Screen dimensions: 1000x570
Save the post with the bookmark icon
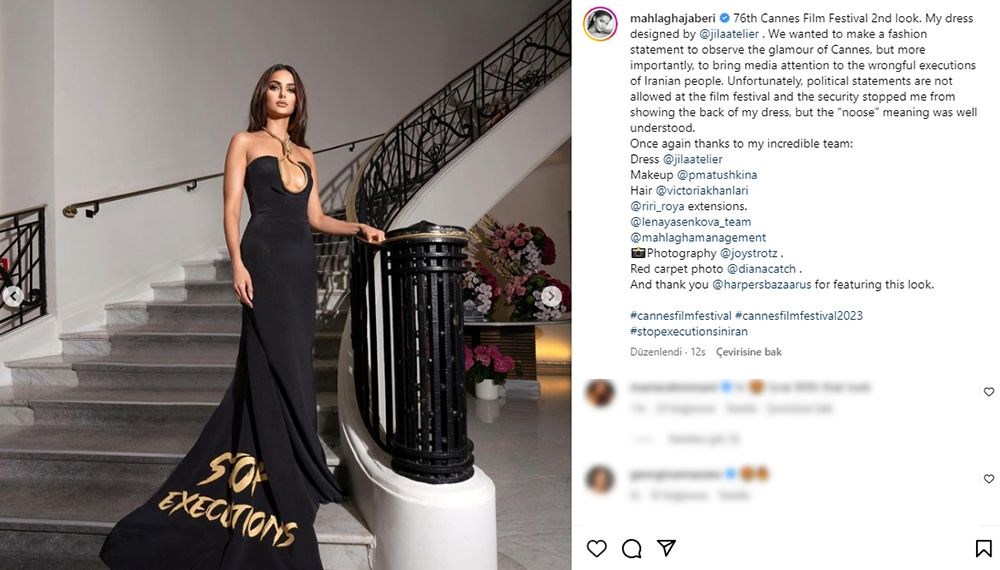tap(983, 548)
